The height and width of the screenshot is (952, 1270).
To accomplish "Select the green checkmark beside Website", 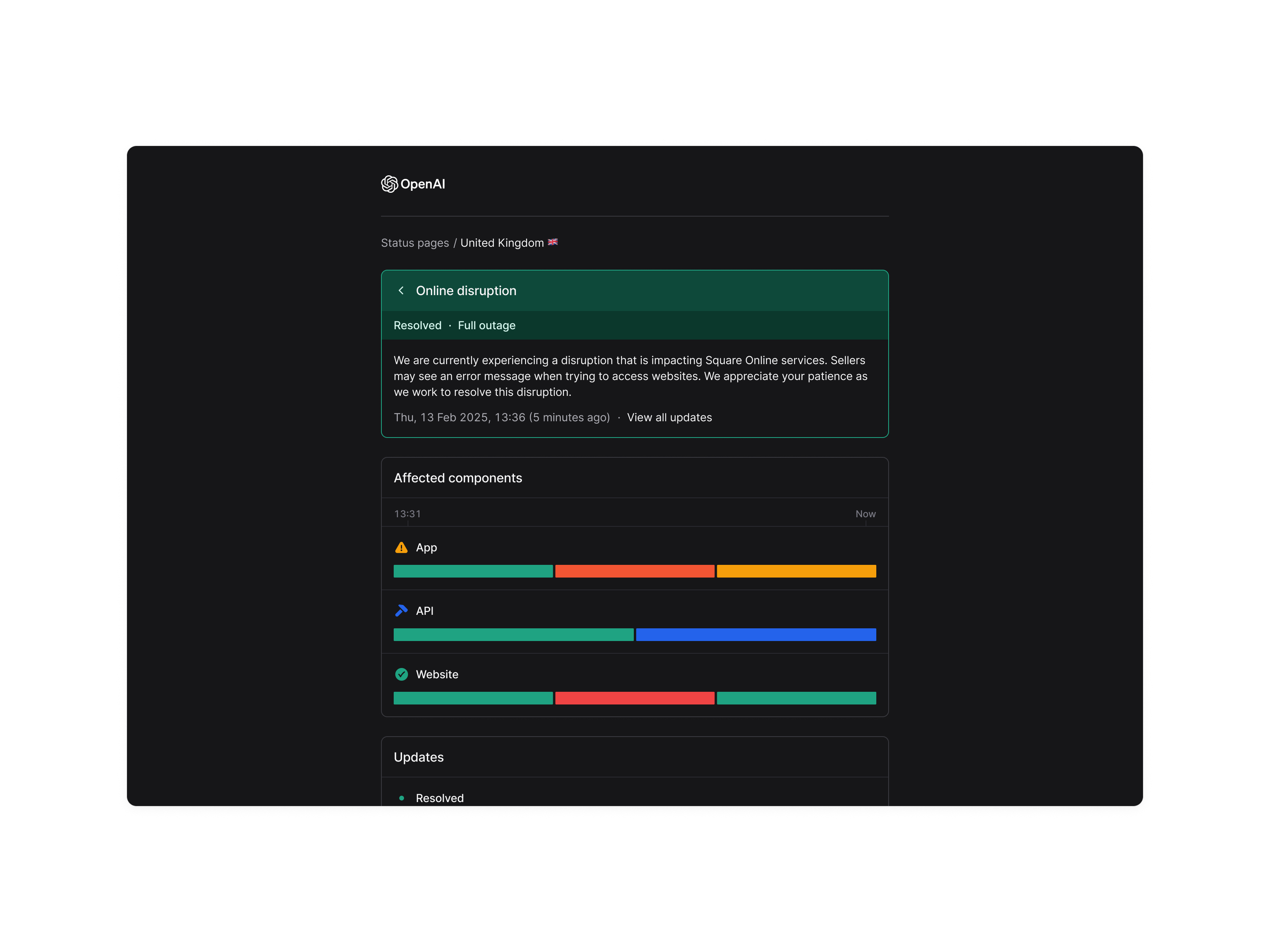I will coord(402,674).
